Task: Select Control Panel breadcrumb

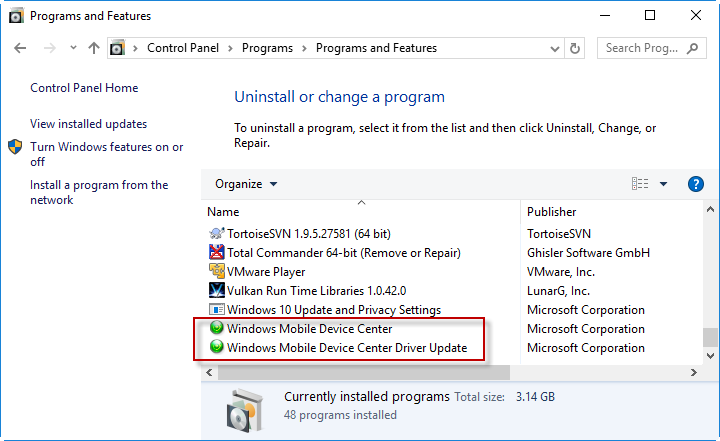Action: [x=183, y=48]
